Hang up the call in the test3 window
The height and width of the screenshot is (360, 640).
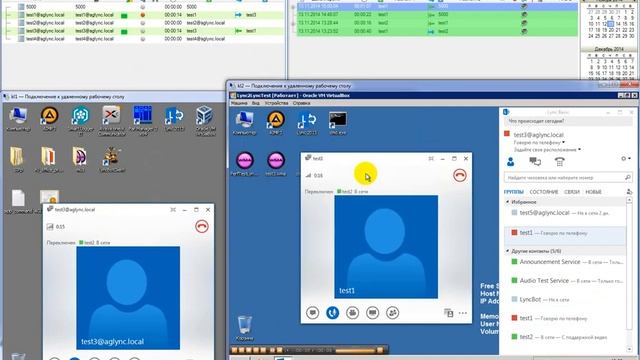click(460, 176)
